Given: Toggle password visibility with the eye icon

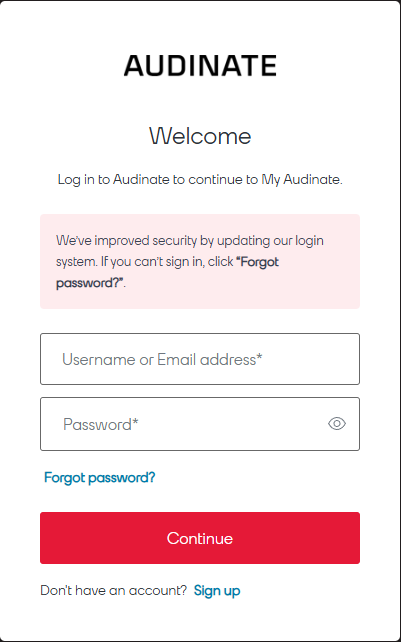Looking at the screenshot, I should point(337,424).
